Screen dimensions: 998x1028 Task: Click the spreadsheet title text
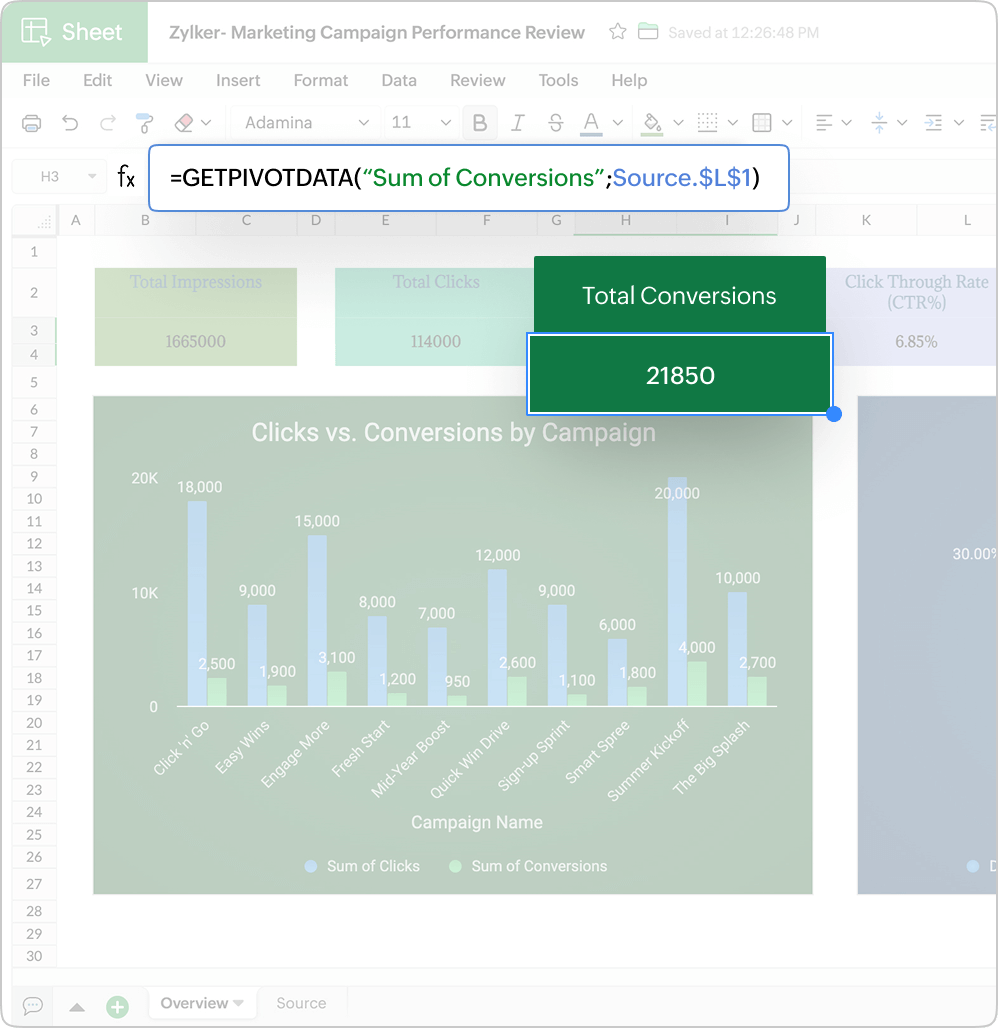(376, 32)
